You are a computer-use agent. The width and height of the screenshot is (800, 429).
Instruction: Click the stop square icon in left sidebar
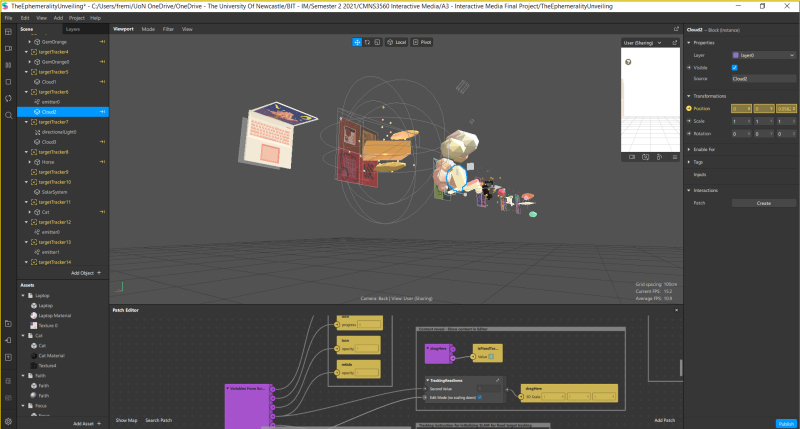[8, 82]
